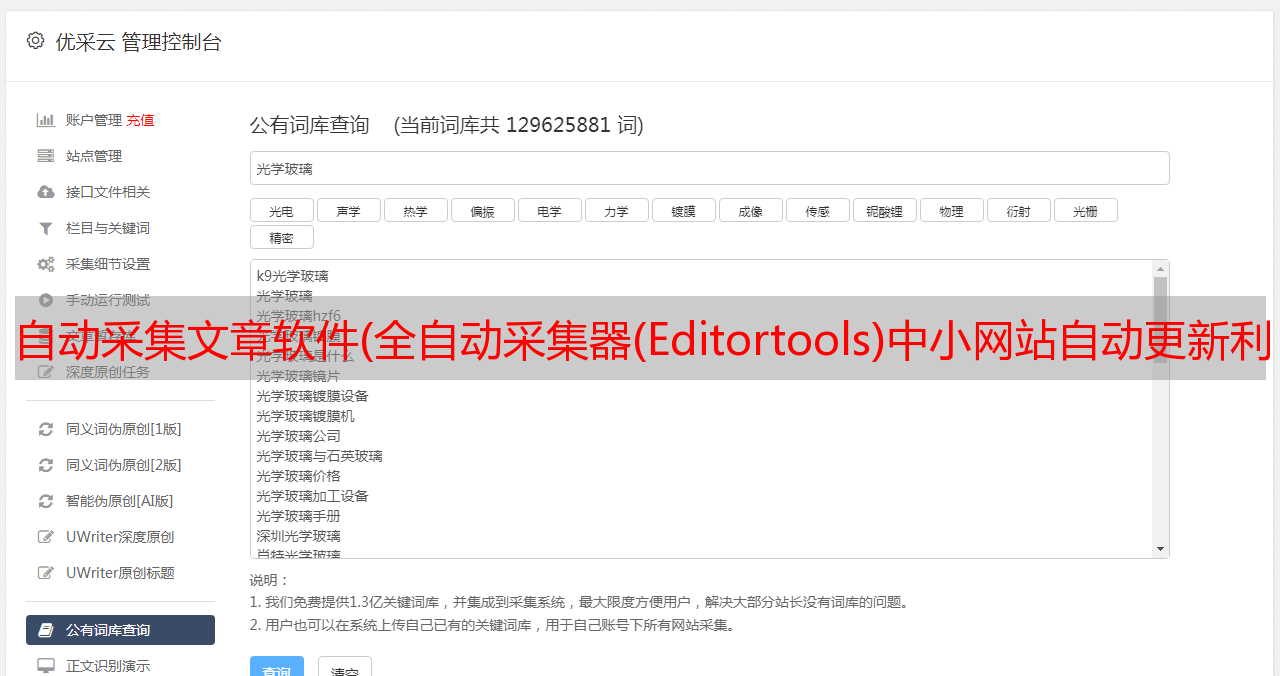The height and width of the screenshot is (676, 1280).
Task: Select 光学玻璃镀膜设备 in the results list
Action: point(312,396)
